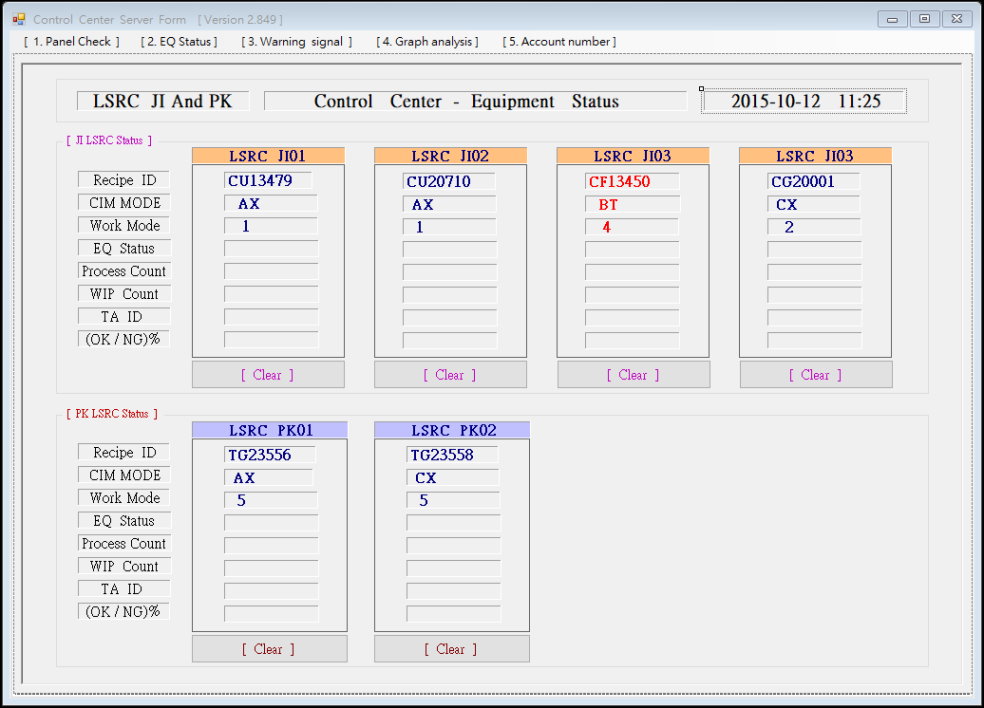Open the "5. Account number" menu

coord(559,41)
